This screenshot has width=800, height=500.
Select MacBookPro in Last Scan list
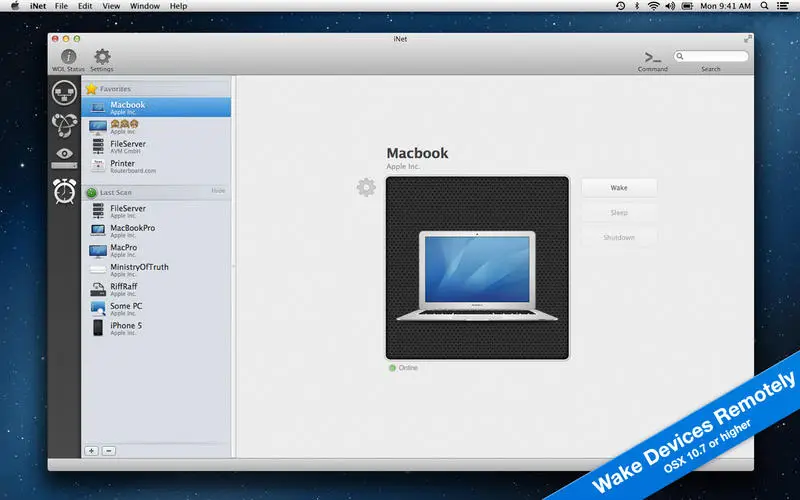[x=156, y=231]
